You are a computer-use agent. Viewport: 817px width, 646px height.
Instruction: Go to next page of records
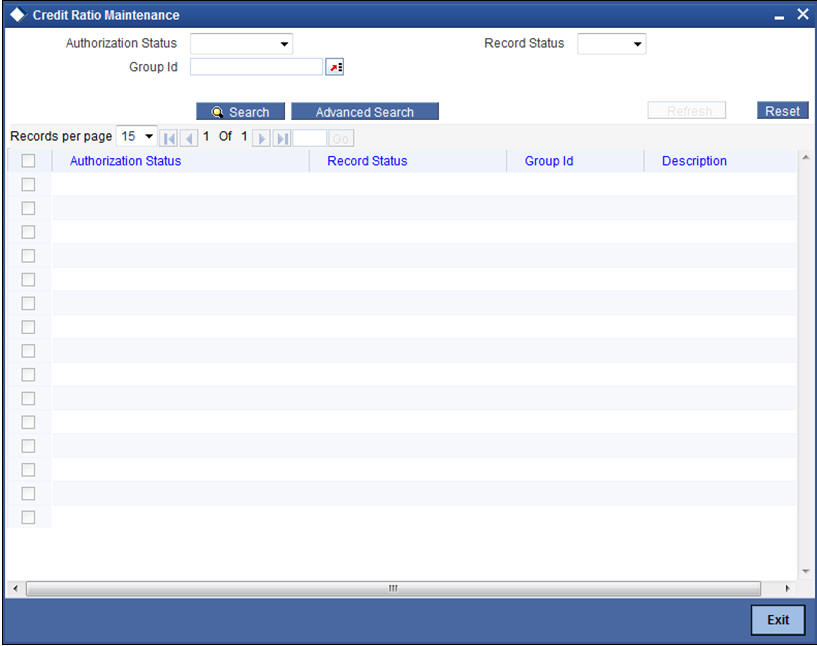tap(261, 139)
